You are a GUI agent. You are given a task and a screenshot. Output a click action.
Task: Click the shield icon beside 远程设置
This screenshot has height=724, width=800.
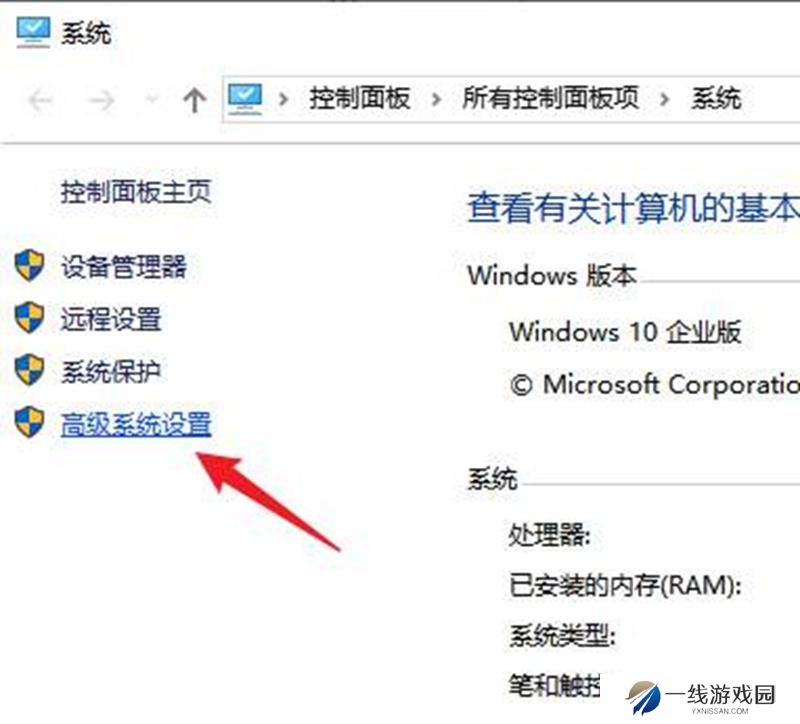tap(29, 317)
